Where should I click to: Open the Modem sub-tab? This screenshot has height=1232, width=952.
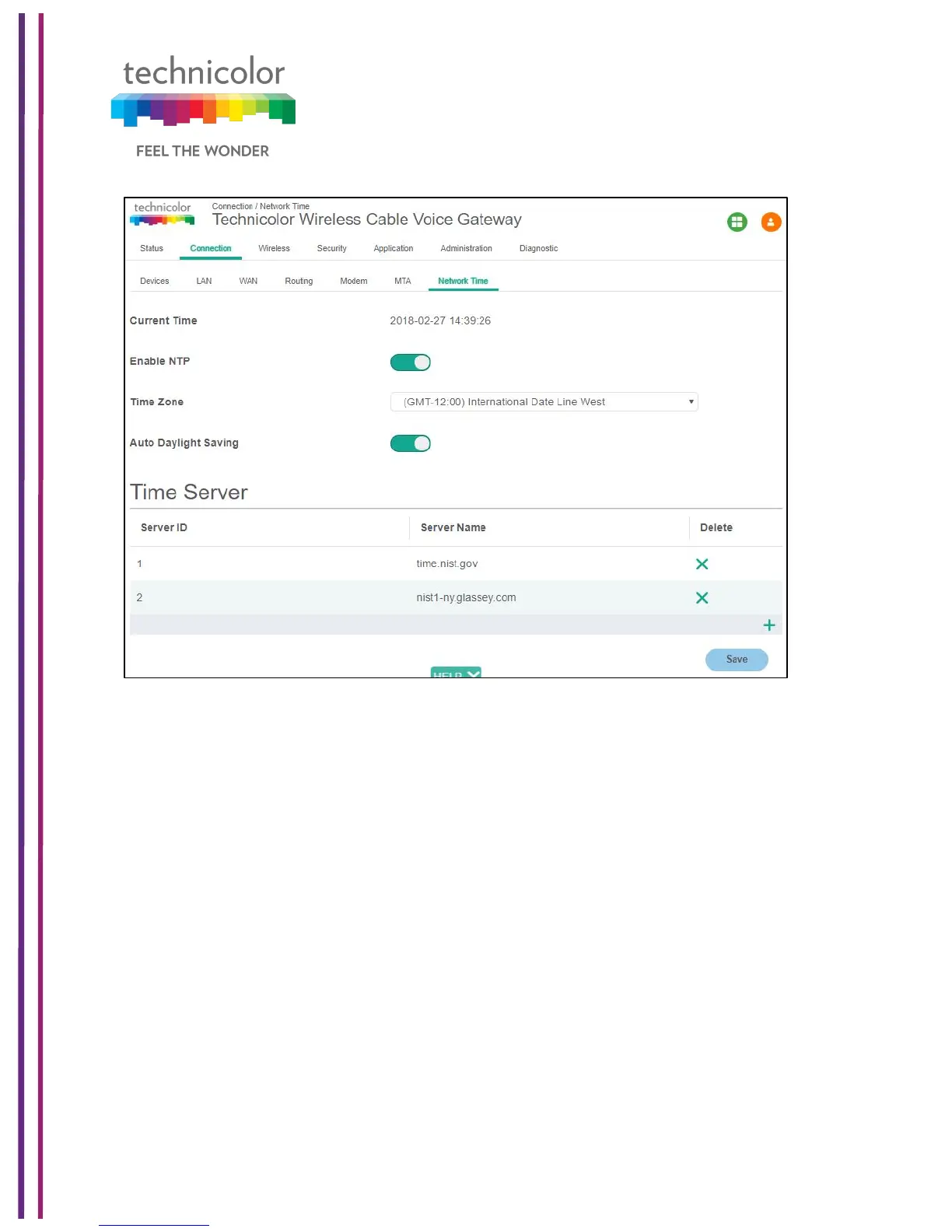point(353,282)
